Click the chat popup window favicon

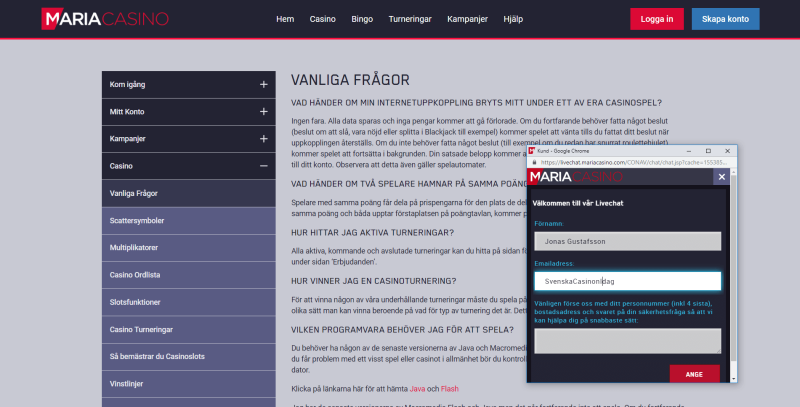click(x=532, y=149)
